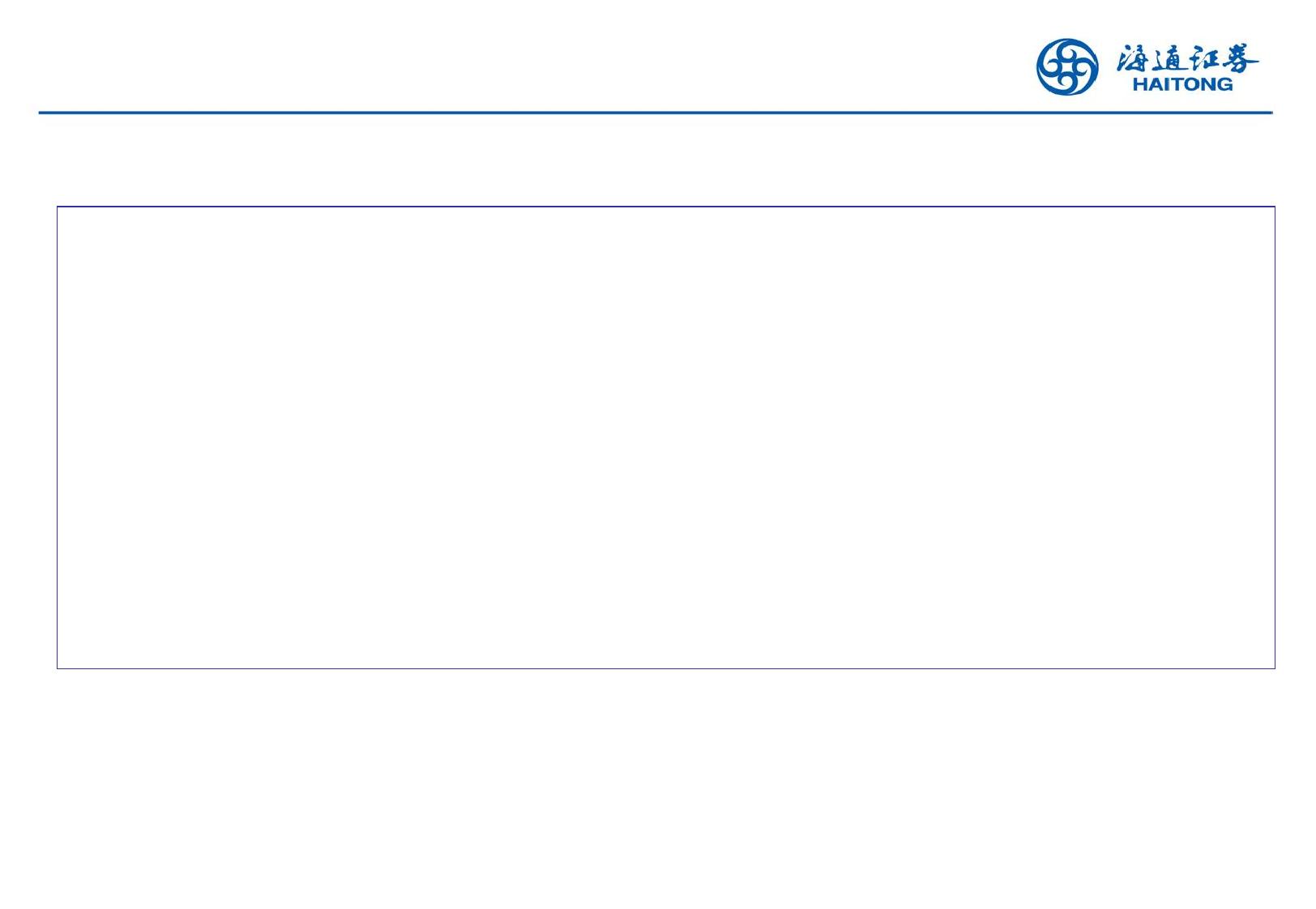This screenshot has height=909, width=1316.
Task: Click the top border of the content box
Action: coord(665,207)
